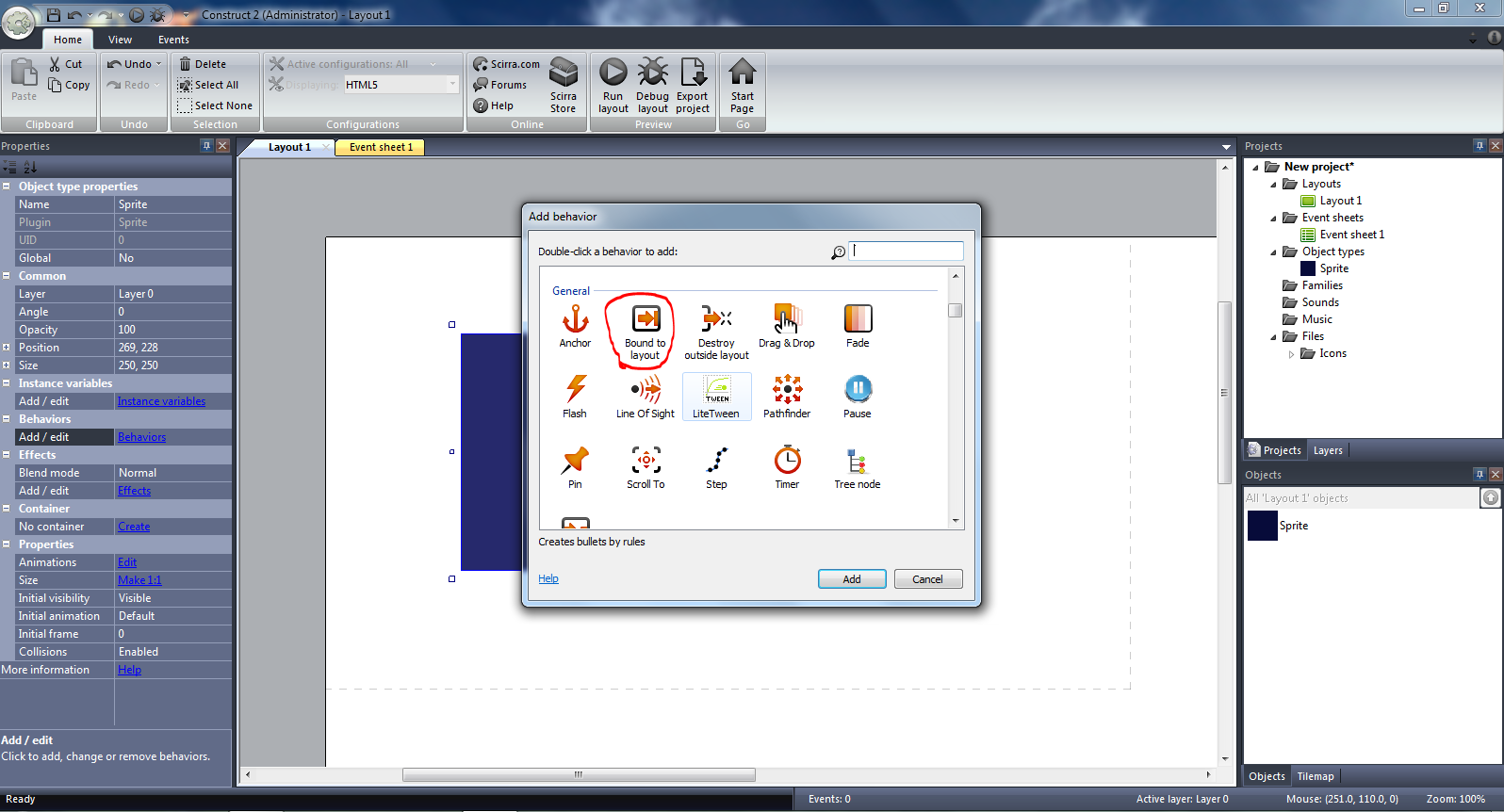Open Scirra.com website link
Viewport: 1504px width, 812px height.
(507, 64)
